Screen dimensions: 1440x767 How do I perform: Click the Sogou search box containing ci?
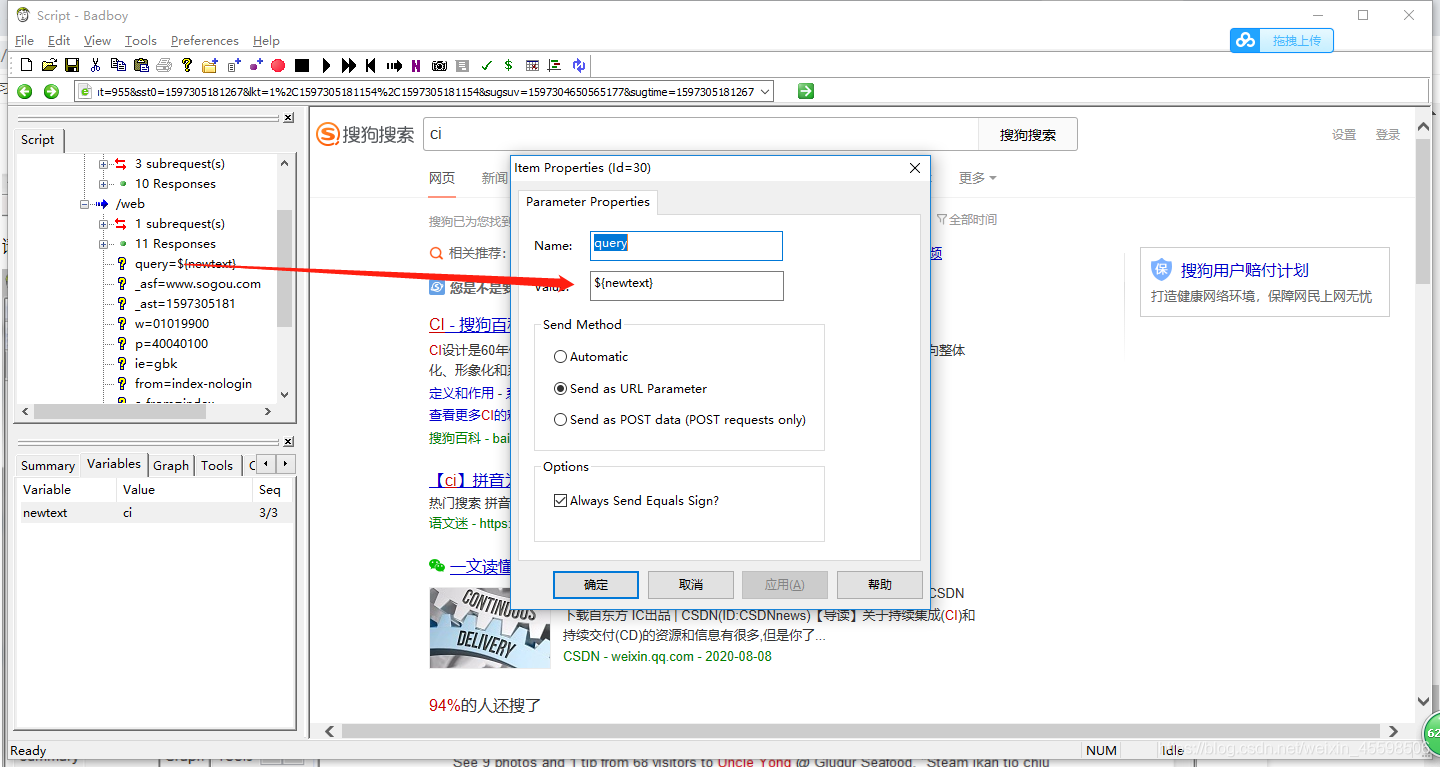tap(700, 134)
